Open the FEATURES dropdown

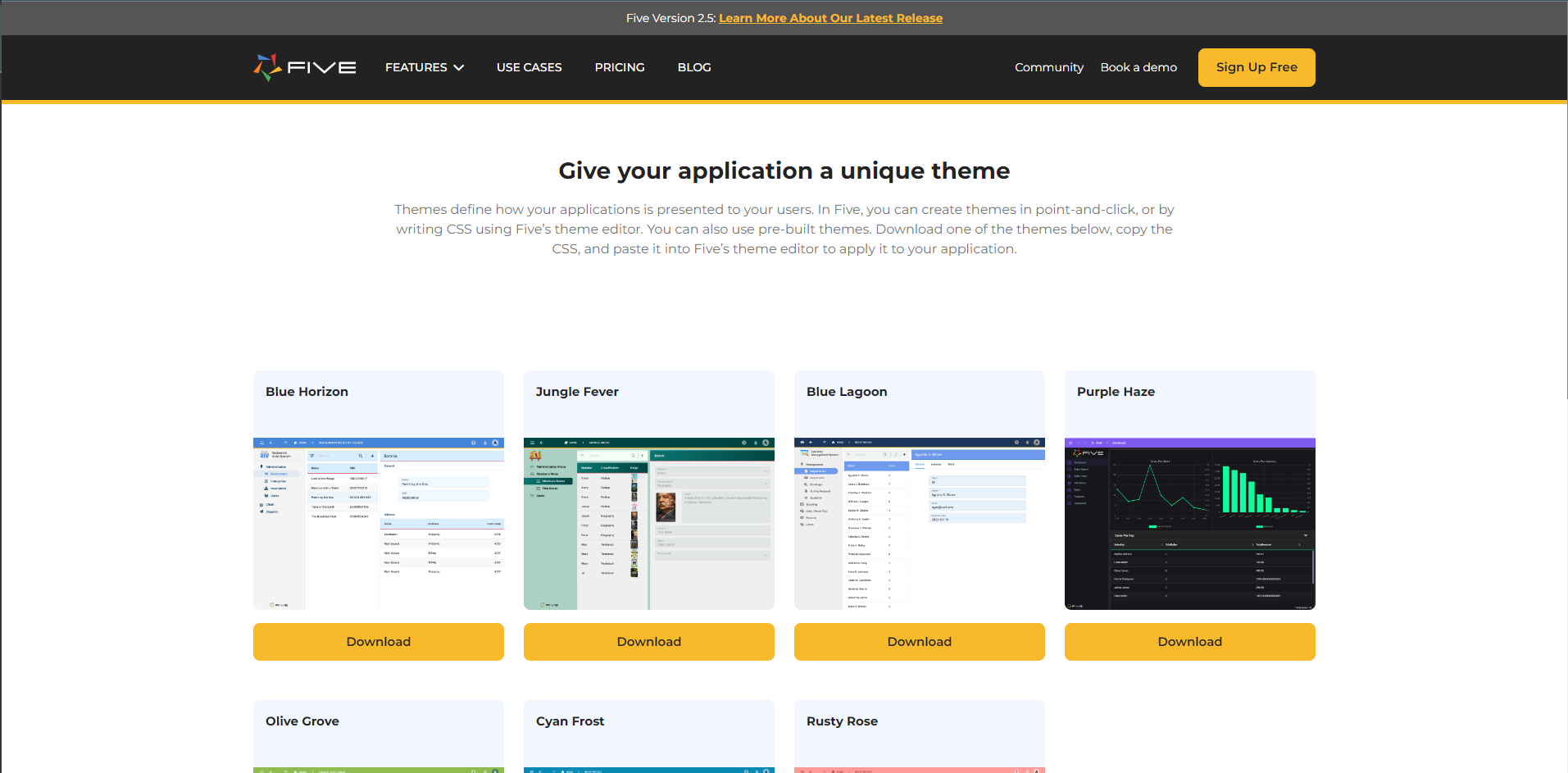point(424,67)
